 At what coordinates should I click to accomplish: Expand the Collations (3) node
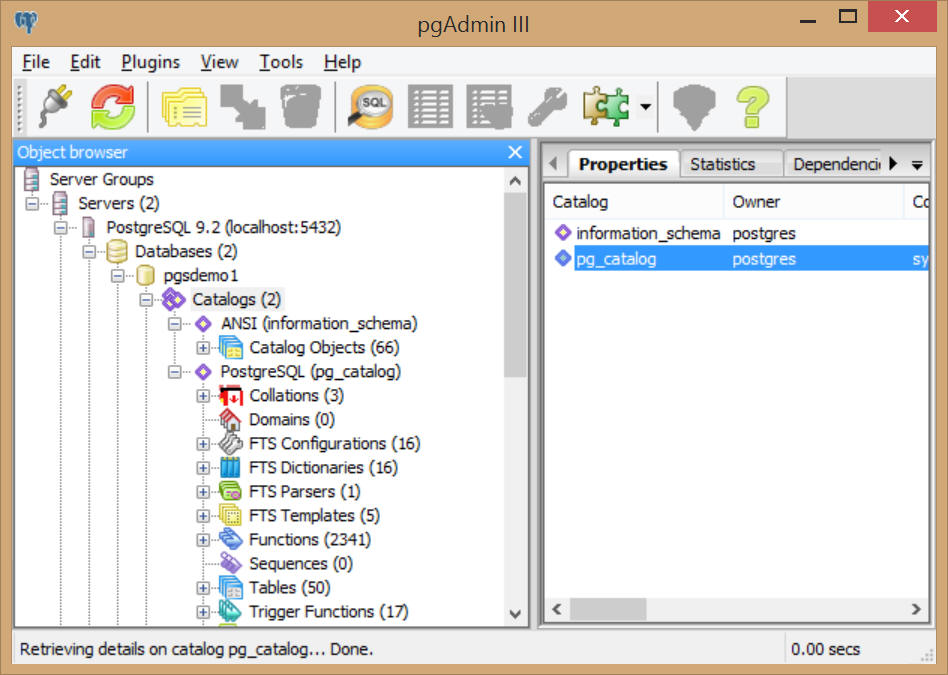pos(203,396)
